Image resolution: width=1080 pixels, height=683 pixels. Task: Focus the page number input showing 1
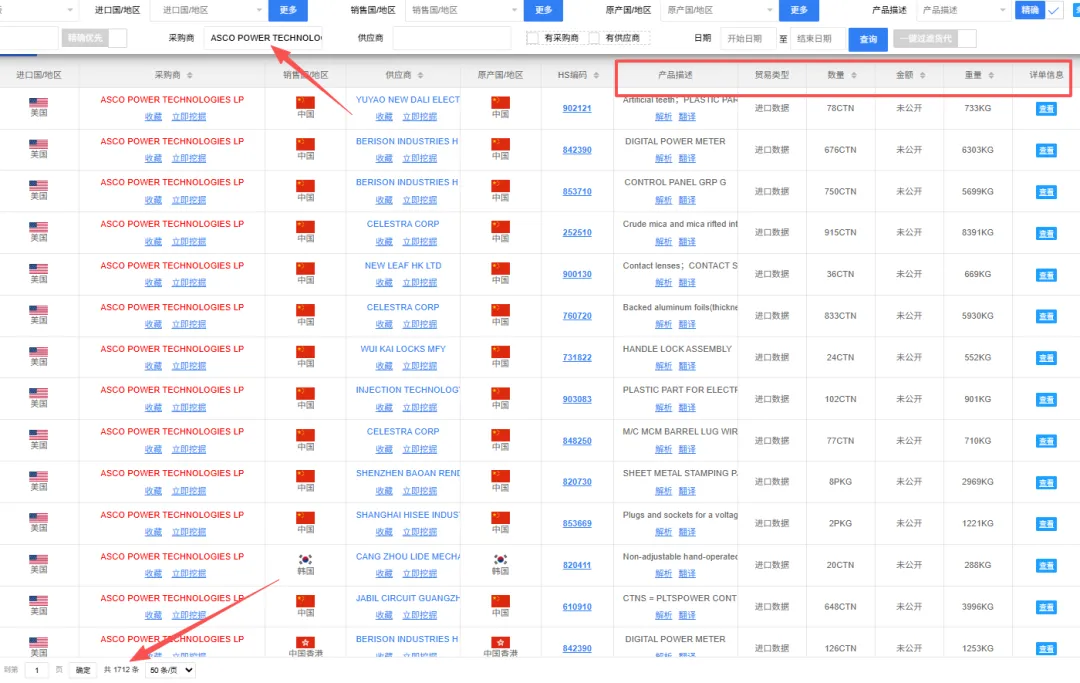point(37,670)
